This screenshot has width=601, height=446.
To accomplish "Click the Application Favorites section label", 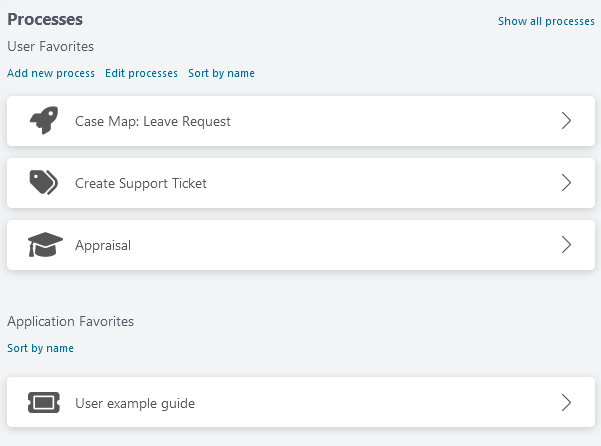I will 70,321.
